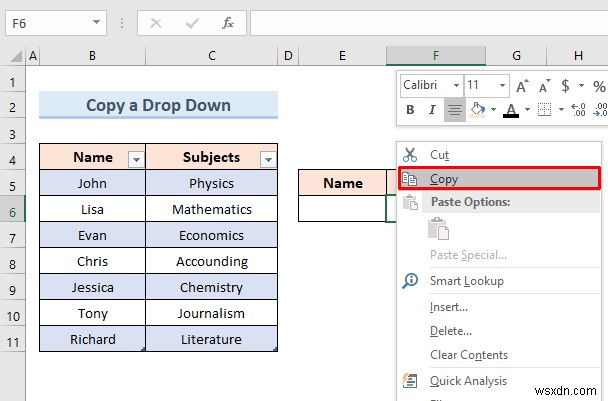Viewport: 608px width, 401px height.
Task: Select cell containing Chemistry
Action: (x=212, y=287)
